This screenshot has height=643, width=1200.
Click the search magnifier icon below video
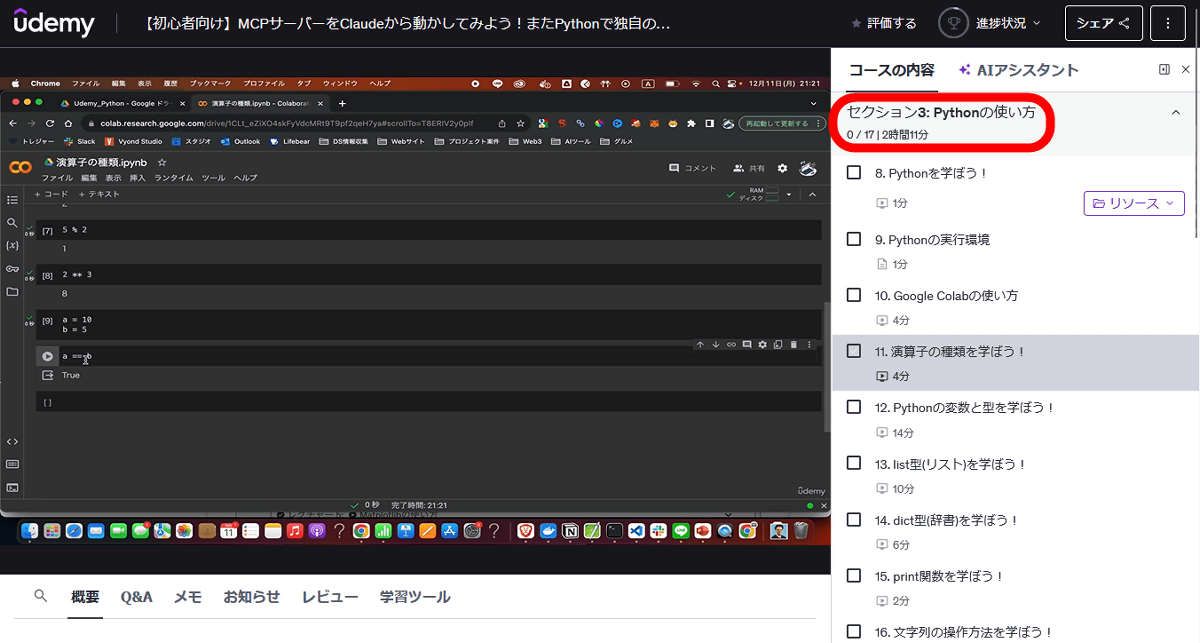41,596
